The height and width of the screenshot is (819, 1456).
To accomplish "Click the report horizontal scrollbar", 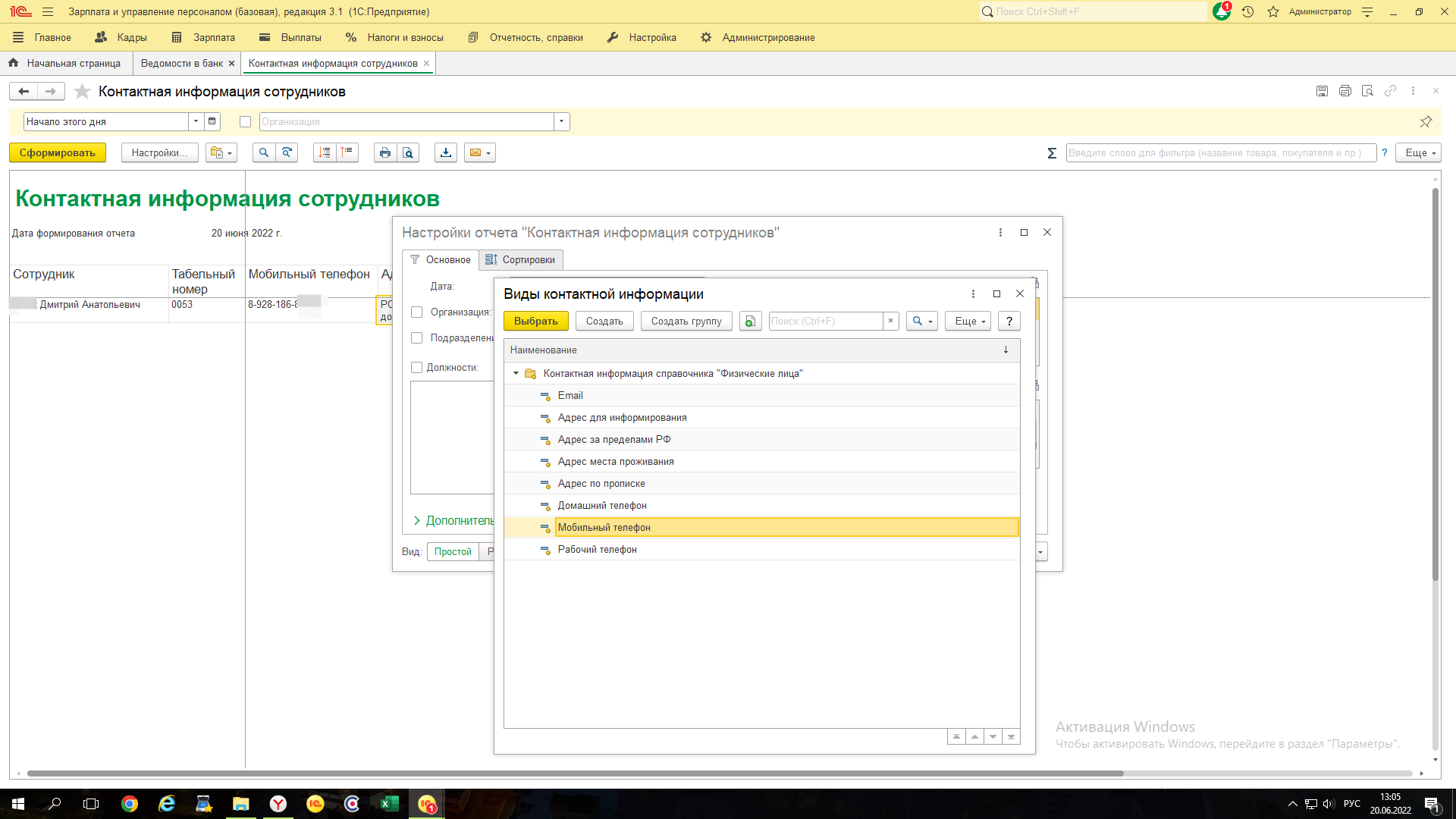I will [x=575, y=773].
